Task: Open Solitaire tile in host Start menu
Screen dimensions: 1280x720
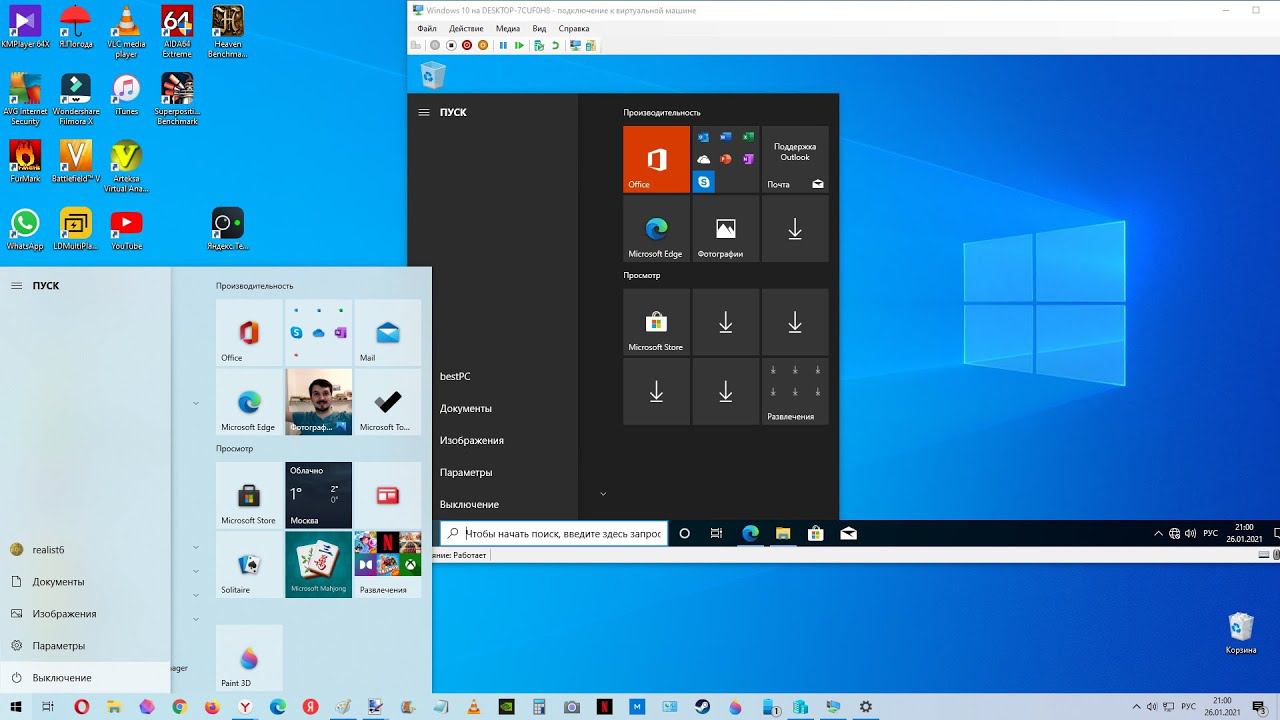Action: coord(249,565)
